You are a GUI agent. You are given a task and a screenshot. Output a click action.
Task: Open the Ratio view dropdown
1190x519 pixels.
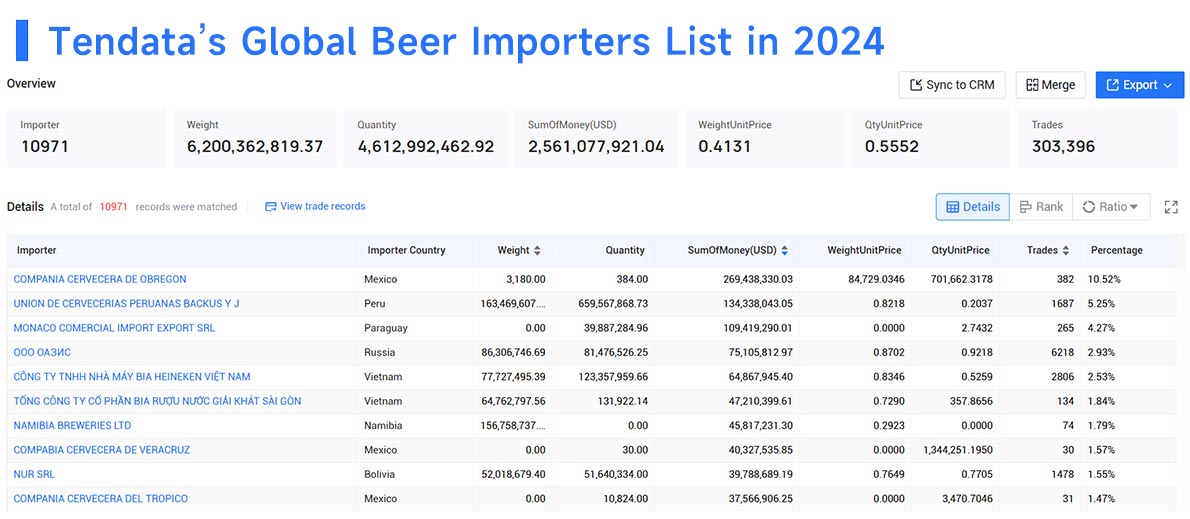(x=1110, y=206)
